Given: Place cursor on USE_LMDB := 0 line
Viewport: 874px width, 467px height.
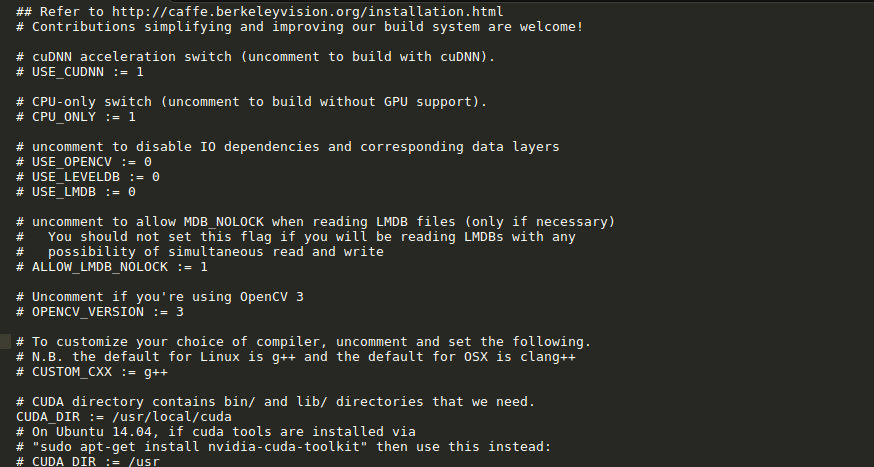Looking at the screenshot, I should point(76,192).
